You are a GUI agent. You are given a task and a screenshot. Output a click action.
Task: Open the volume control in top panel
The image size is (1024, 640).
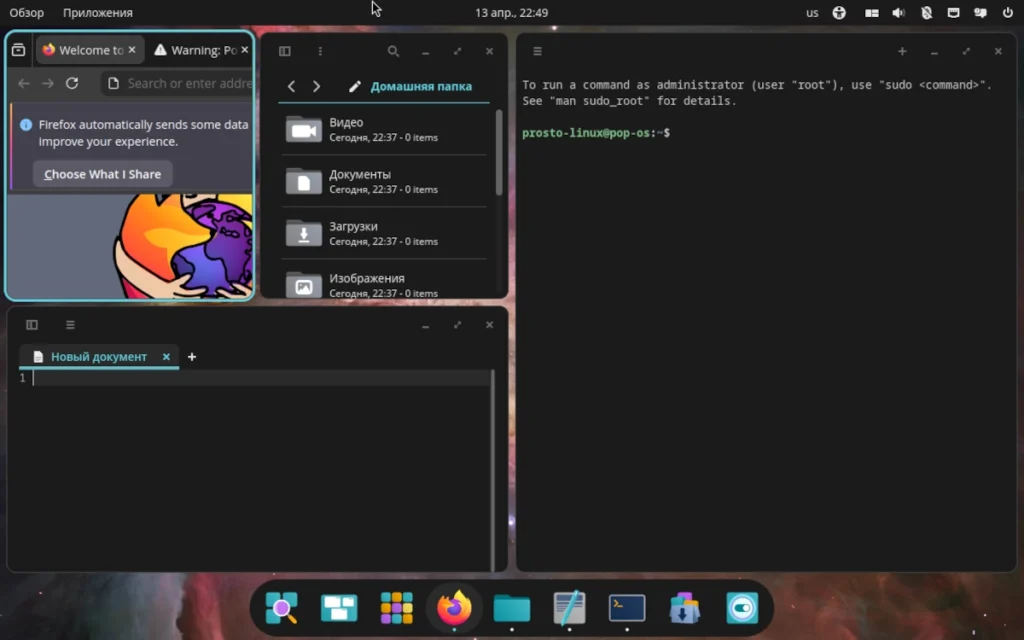point(899,12)
